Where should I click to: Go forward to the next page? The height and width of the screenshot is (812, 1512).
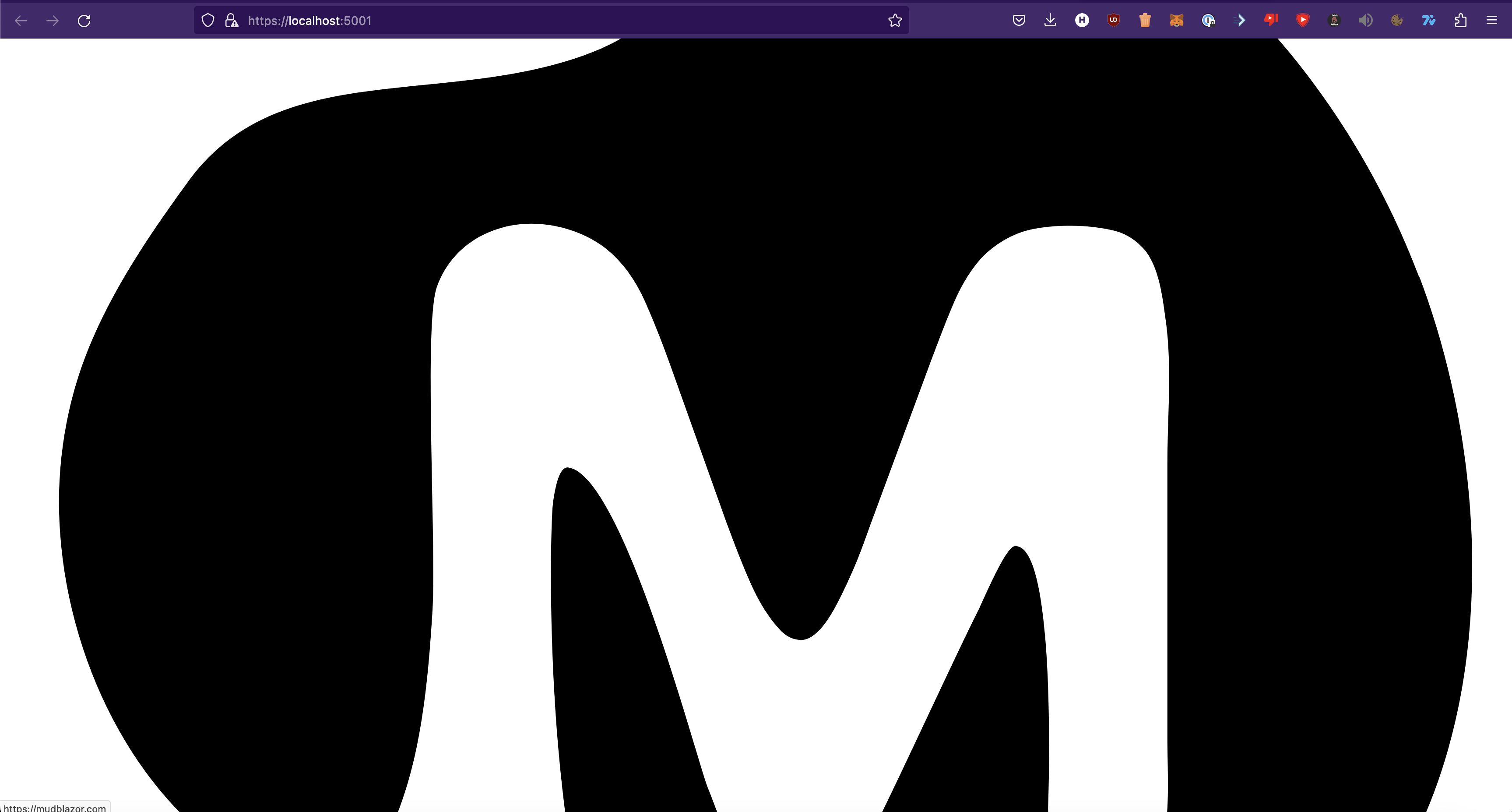(x=53, y=21)
